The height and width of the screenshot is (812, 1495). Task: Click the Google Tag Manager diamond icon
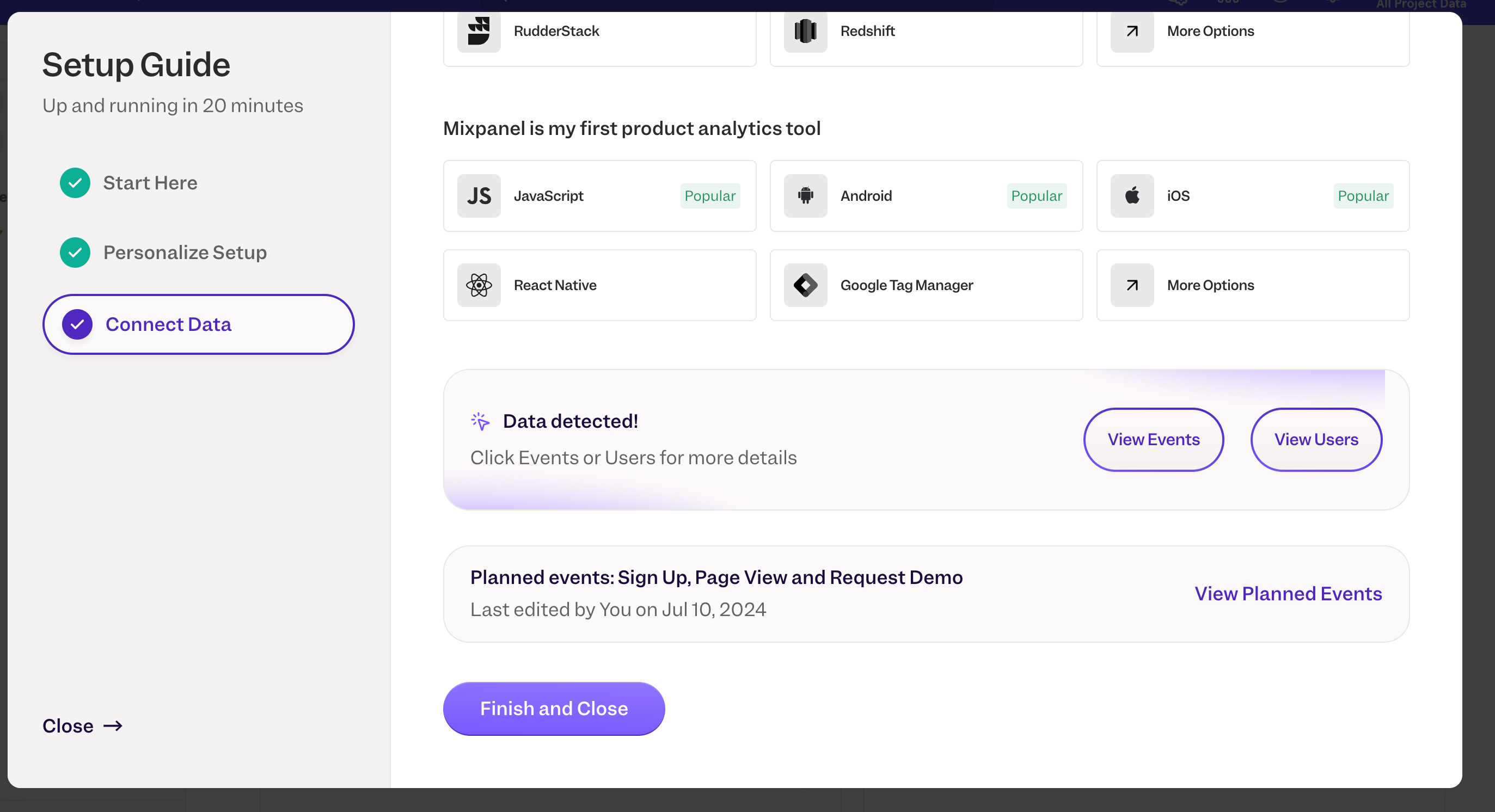805,285
